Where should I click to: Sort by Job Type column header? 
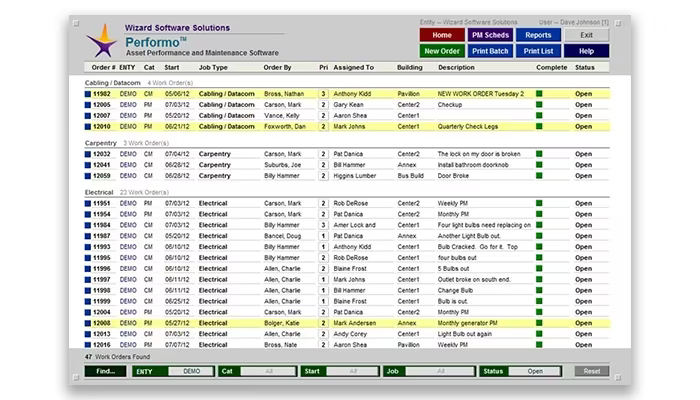[213, 67]
